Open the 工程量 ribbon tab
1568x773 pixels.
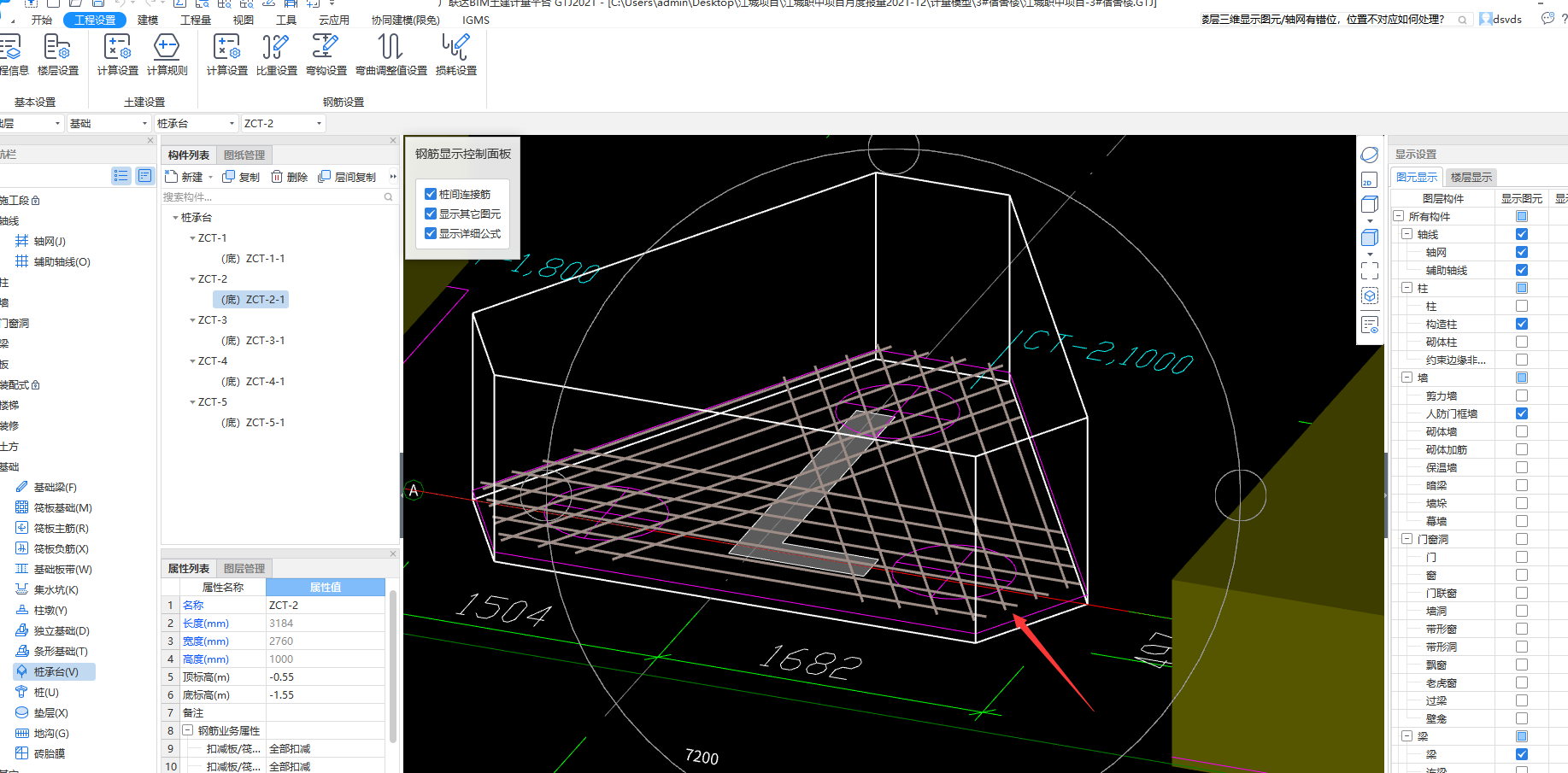(x=196, y=20)
